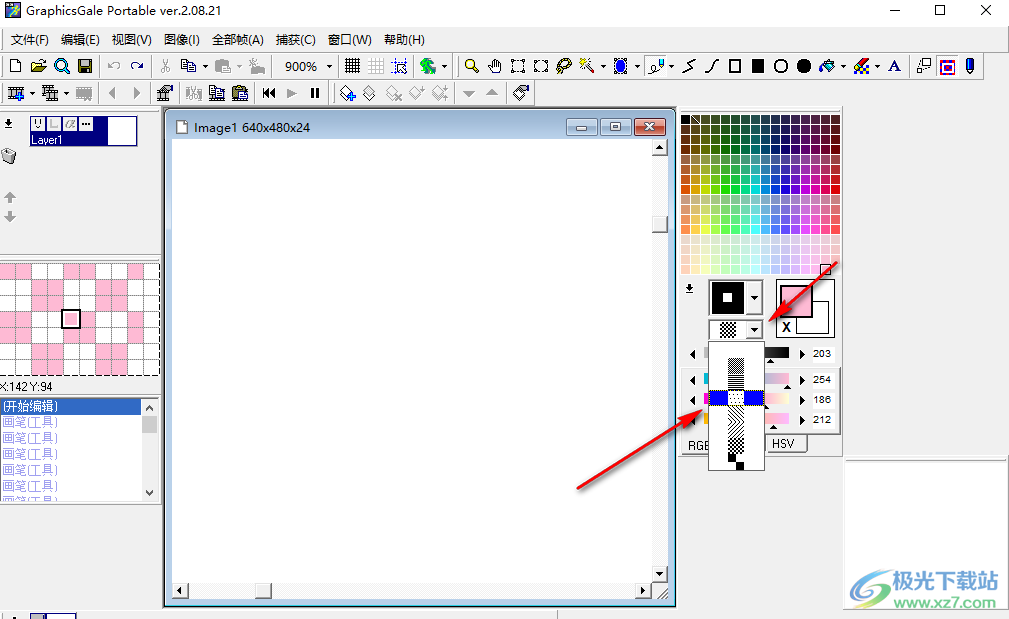Pause the animation playback
This screenshot has width=1009, height=619.
pyautogui.click(x=315, y=93)
